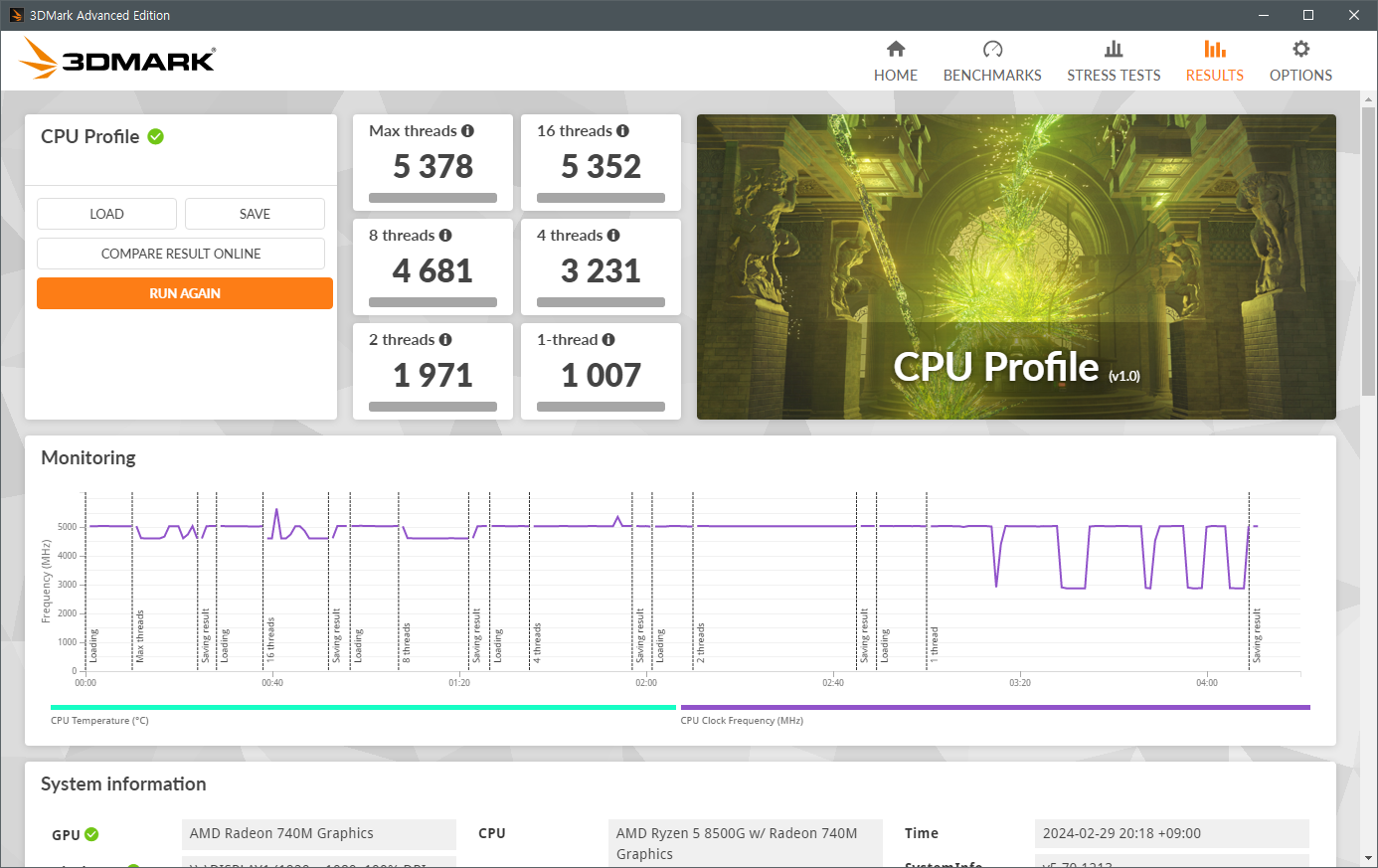Click the green checkmark beside CPU Profile
1378x868 pixels.
156,136
